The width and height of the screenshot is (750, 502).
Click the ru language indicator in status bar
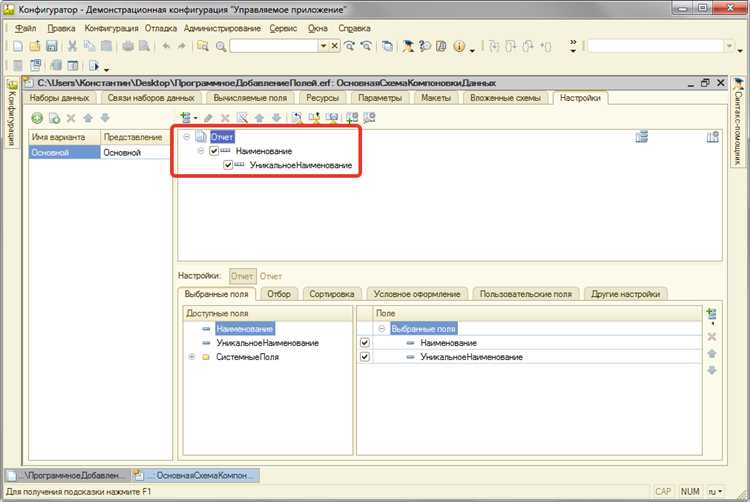[x=716, y=491]
